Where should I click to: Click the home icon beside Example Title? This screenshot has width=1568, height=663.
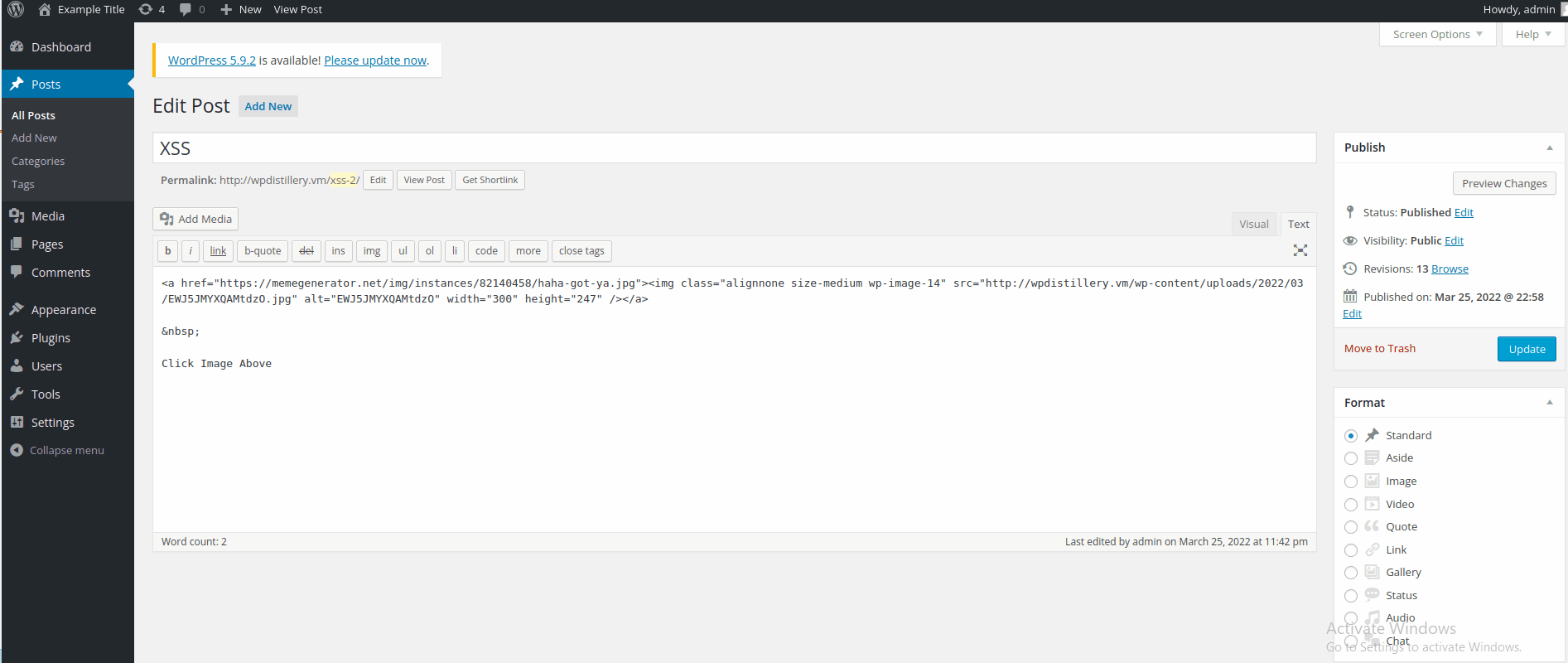click(x=45, y=9)
